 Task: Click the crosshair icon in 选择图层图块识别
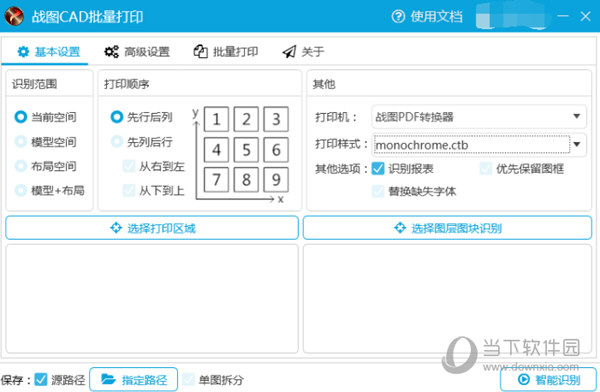coord(400,228)
